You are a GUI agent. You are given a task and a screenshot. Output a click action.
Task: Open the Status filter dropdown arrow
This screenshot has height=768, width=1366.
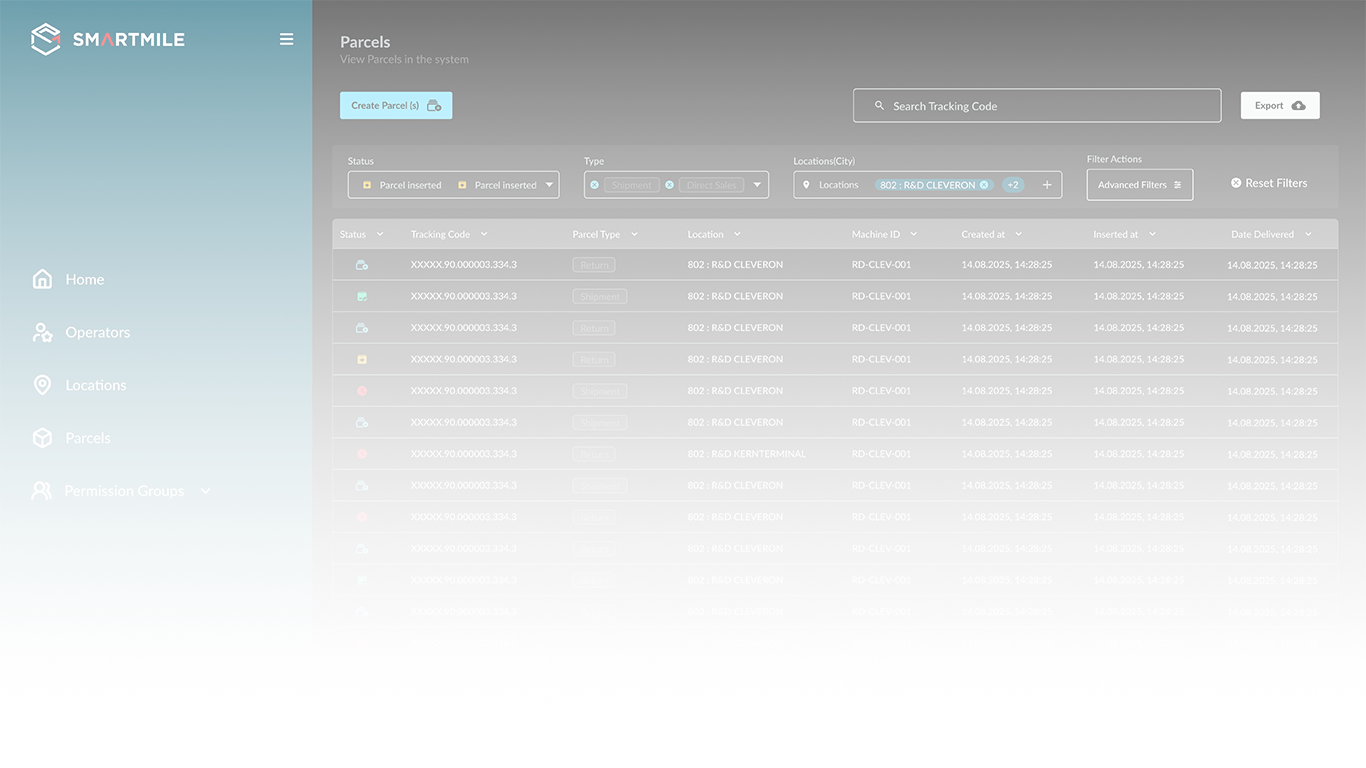(549, 185)
